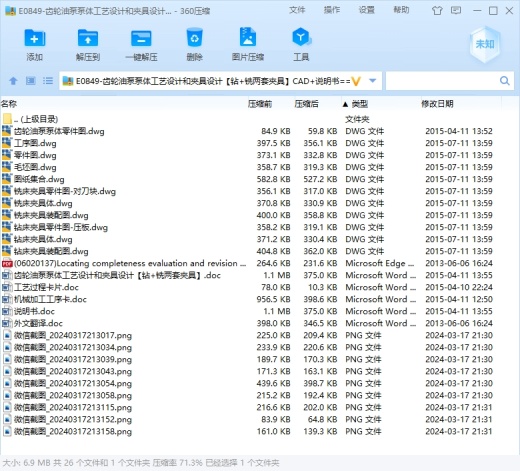
Task: Open the 帮助 (Help) menu
Action: (x=401, y=10)
